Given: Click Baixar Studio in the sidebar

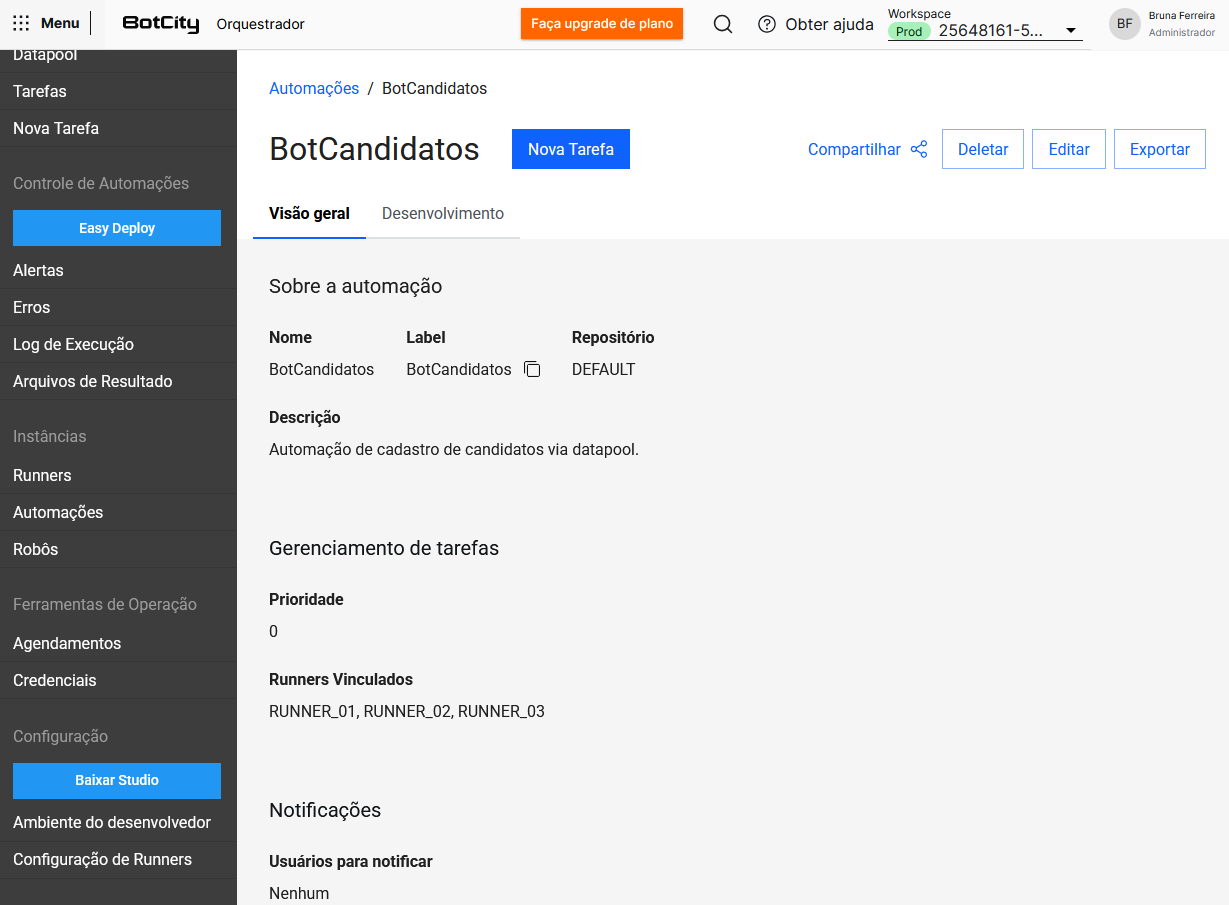Looking at the screenshot, I should click(x=117, y=780).
